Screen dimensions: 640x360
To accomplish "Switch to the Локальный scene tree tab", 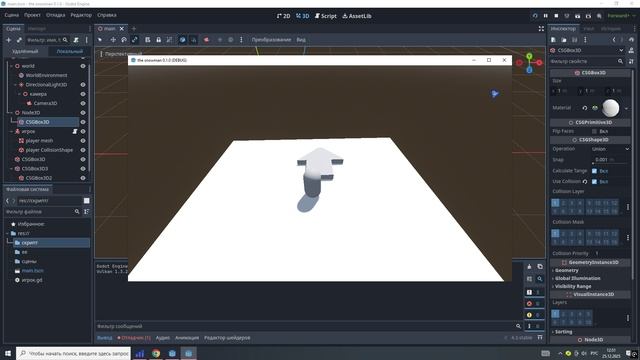I will pyautogui.click(x=70, y=51).
